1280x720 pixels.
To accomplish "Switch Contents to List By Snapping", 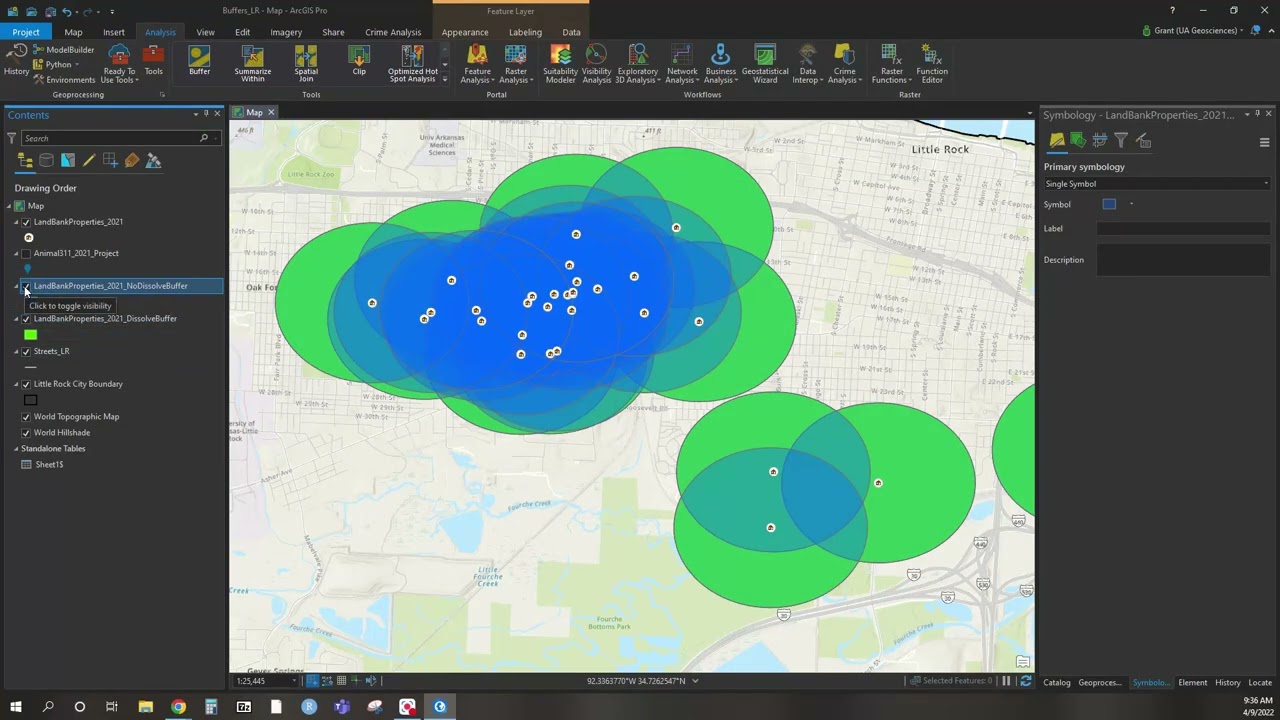I will click(110, 160).
